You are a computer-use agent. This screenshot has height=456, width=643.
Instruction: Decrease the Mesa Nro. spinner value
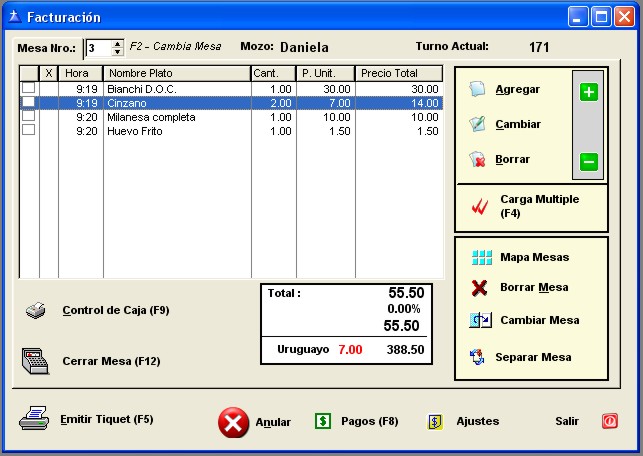119,52
